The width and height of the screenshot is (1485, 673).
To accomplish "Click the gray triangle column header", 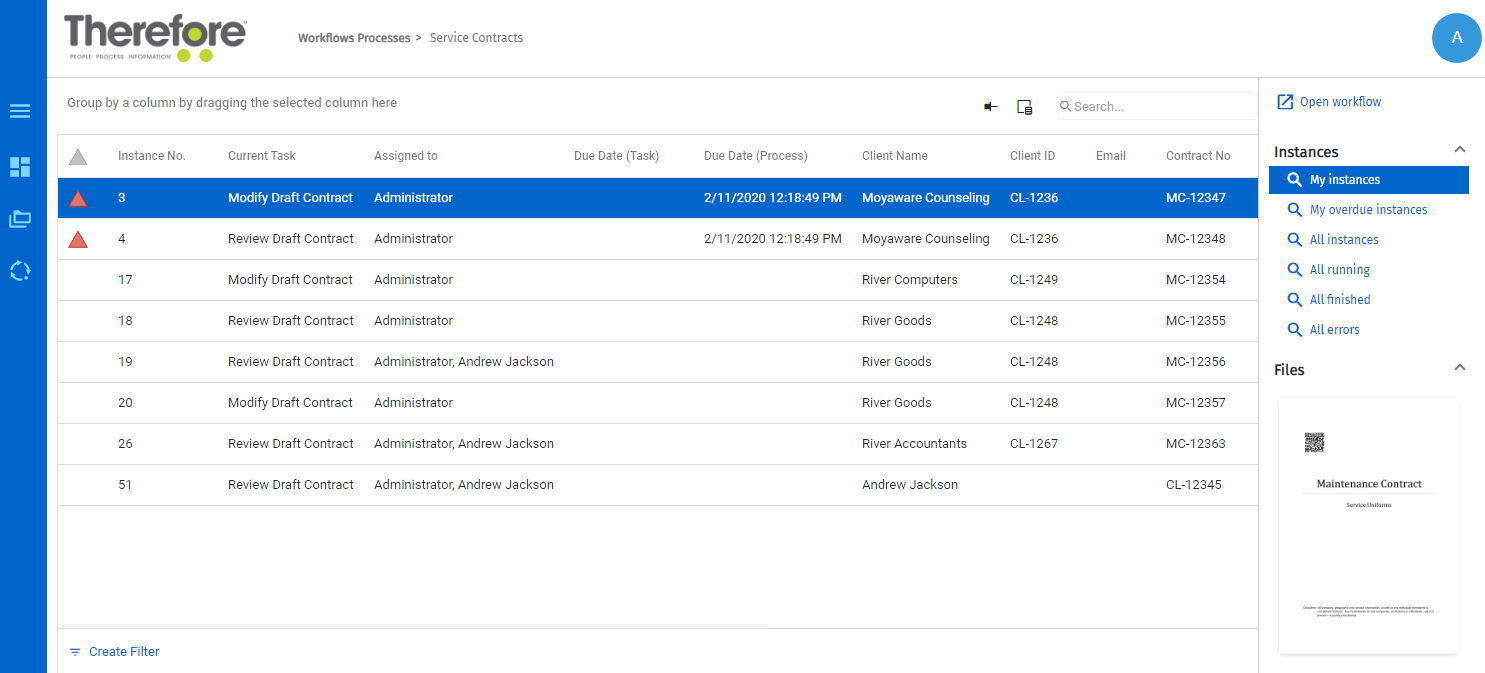I will coord(78,157).
